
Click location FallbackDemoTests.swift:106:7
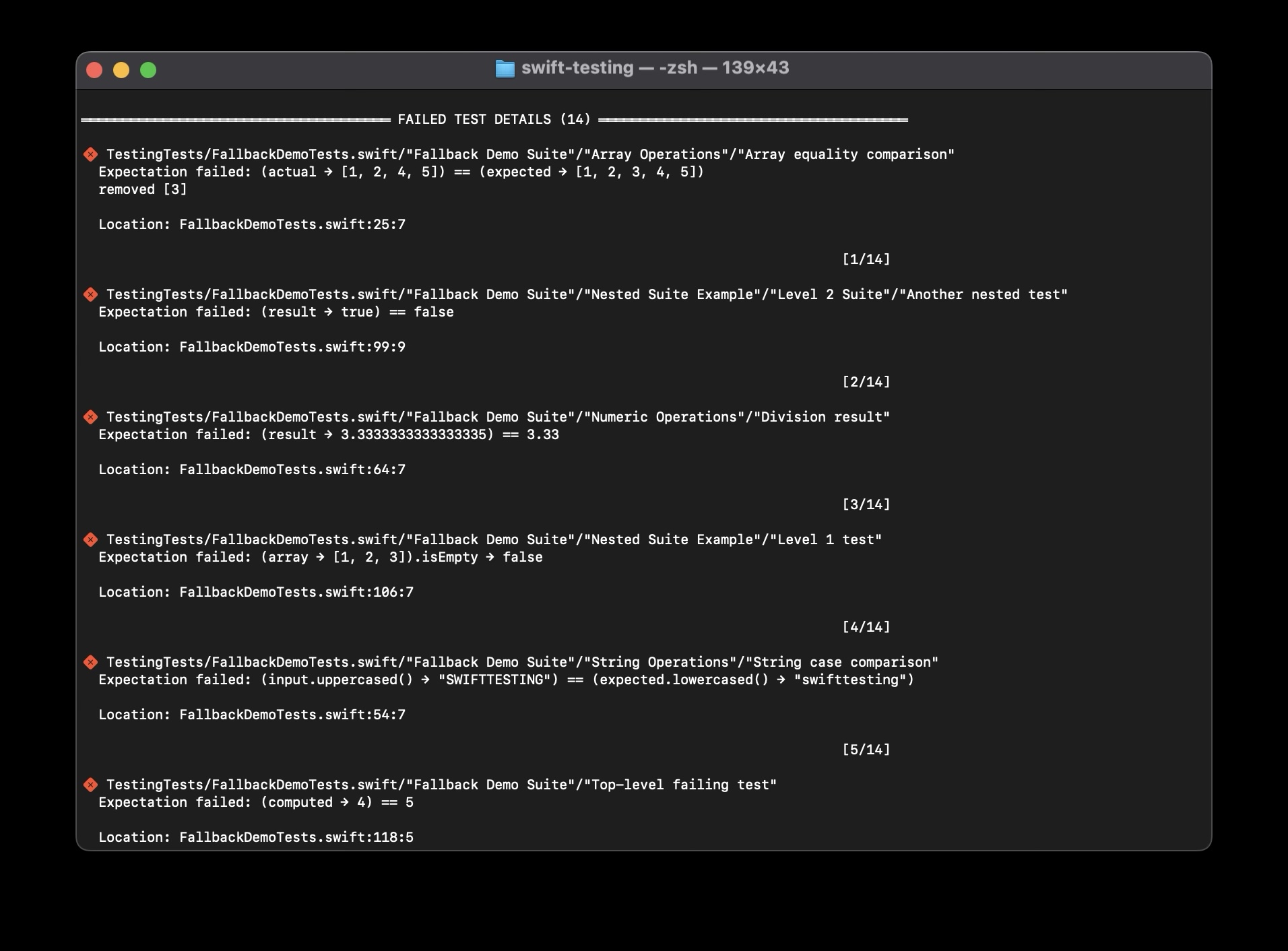pos(296,593)
